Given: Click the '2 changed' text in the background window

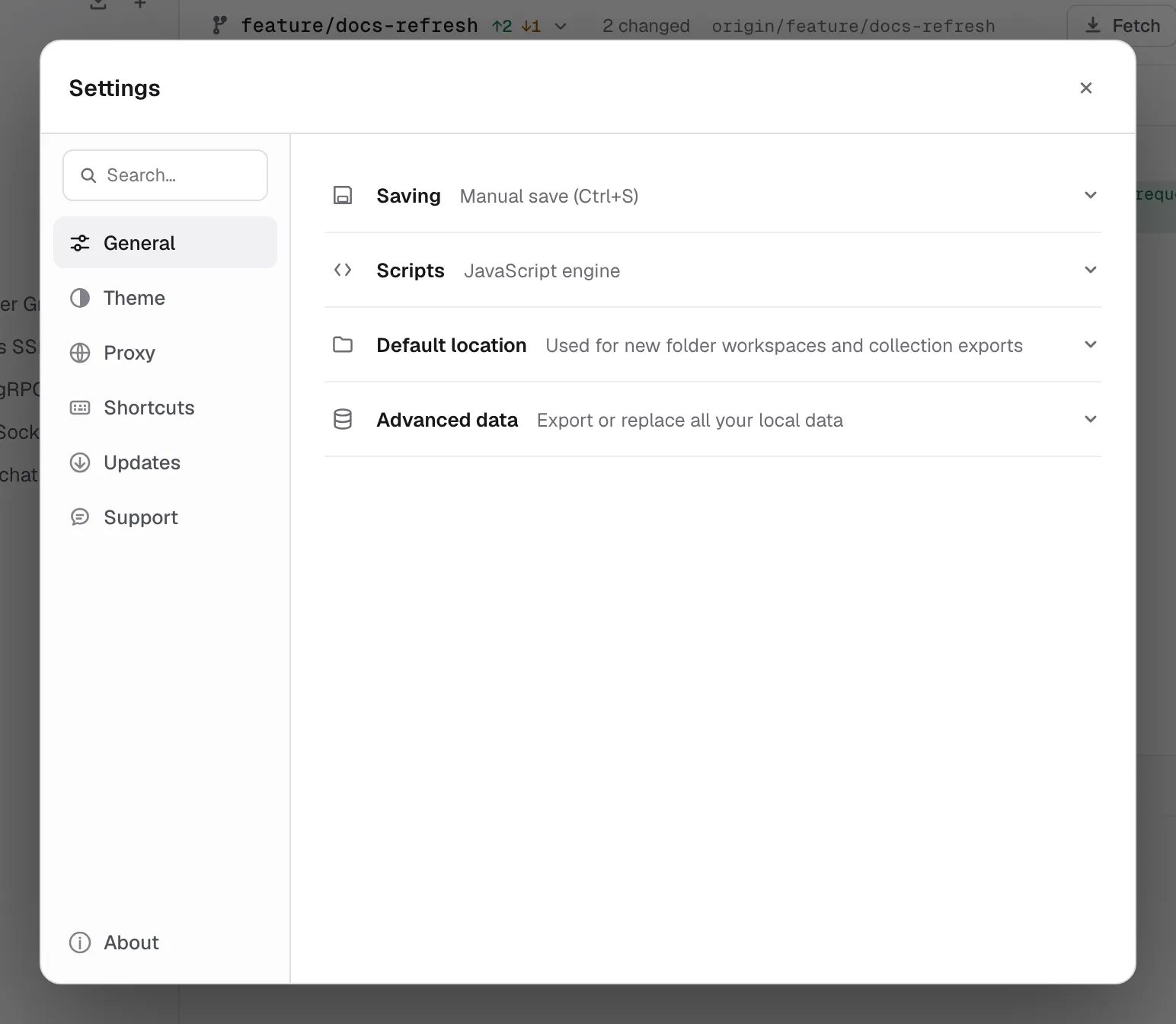Looking at the screenshot, I should click(x=646, y=26).
